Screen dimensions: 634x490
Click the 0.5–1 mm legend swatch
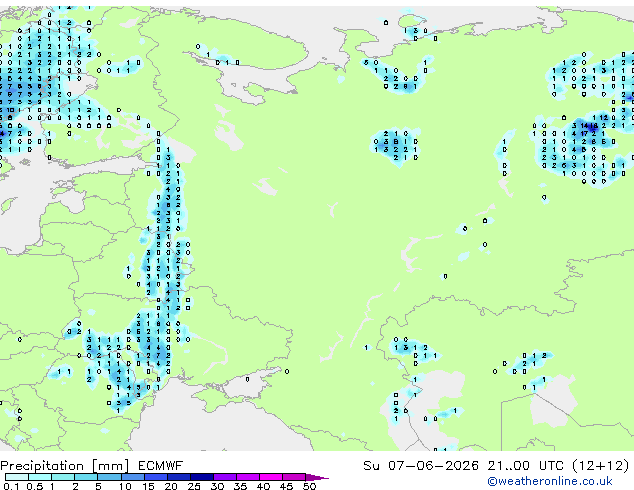click(40, 477)
